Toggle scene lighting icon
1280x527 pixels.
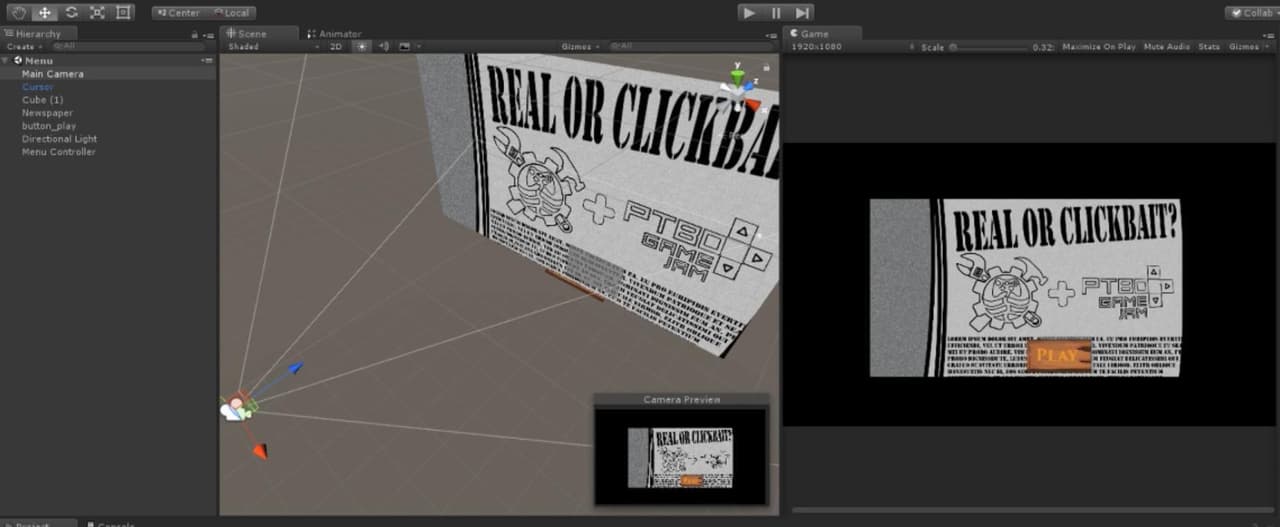(x=362, y=46)
